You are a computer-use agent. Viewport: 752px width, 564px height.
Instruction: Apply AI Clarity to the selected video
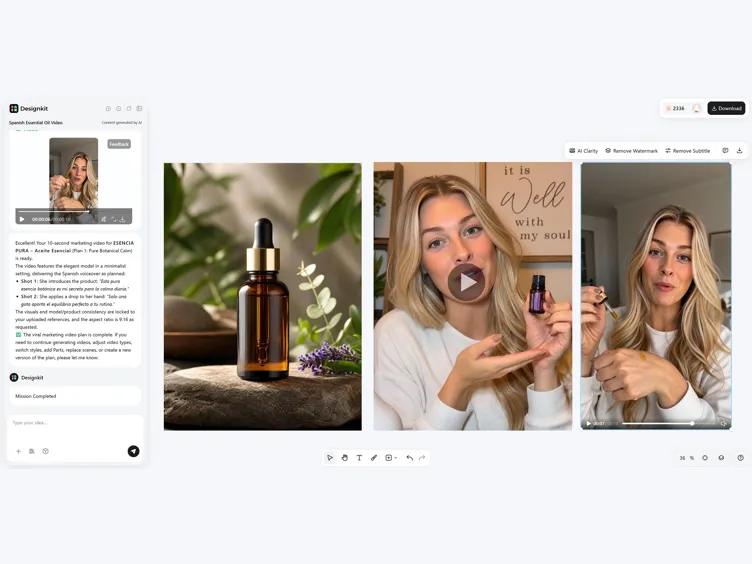pyautogui.click(x=584, y=151)
